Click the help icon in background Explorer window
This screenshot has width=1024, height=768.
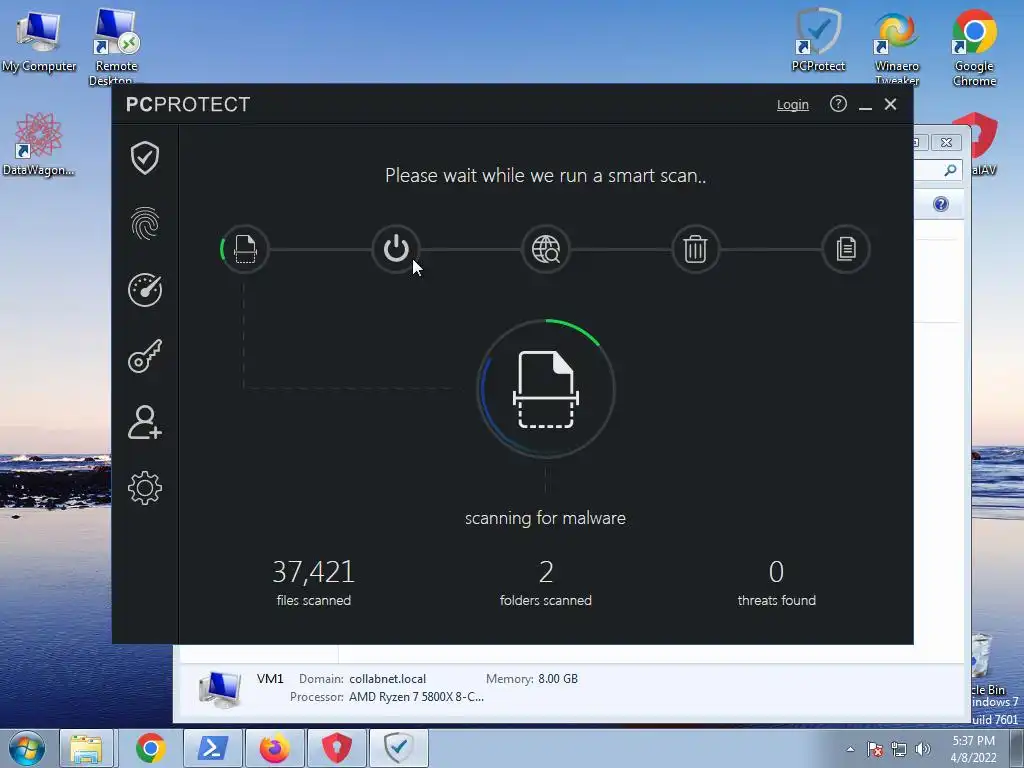tap(940, 204)
